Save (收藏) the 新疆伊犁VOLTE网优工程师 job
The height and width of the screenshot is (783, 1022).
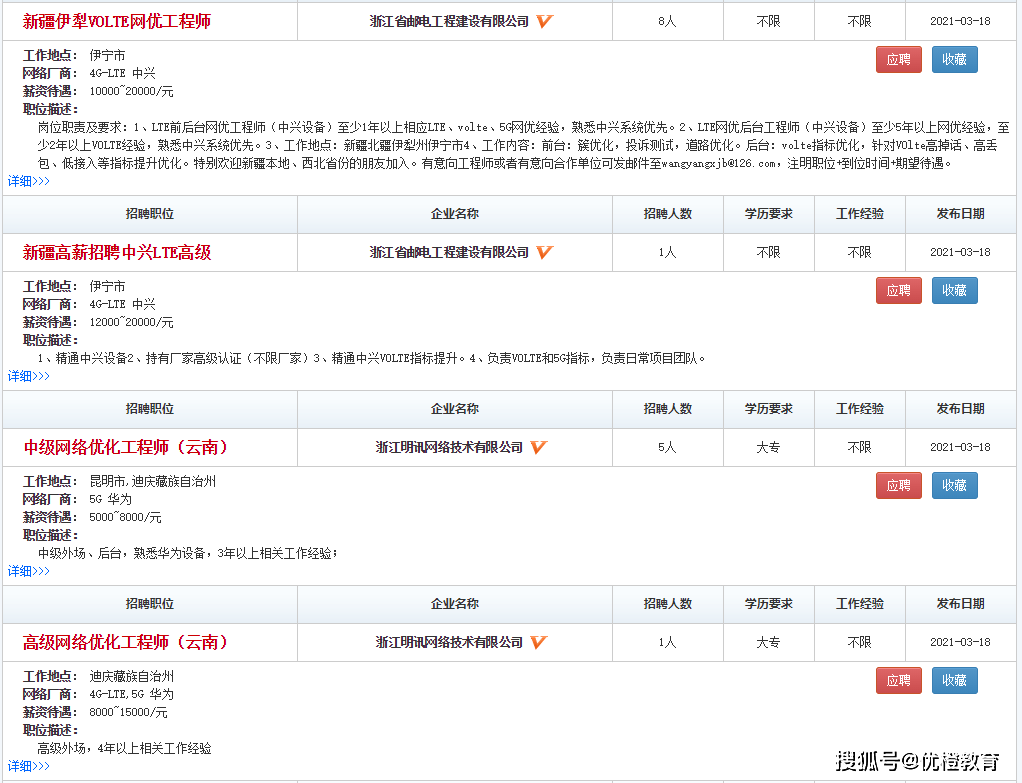pyautogui.click(x=955, y=59)
